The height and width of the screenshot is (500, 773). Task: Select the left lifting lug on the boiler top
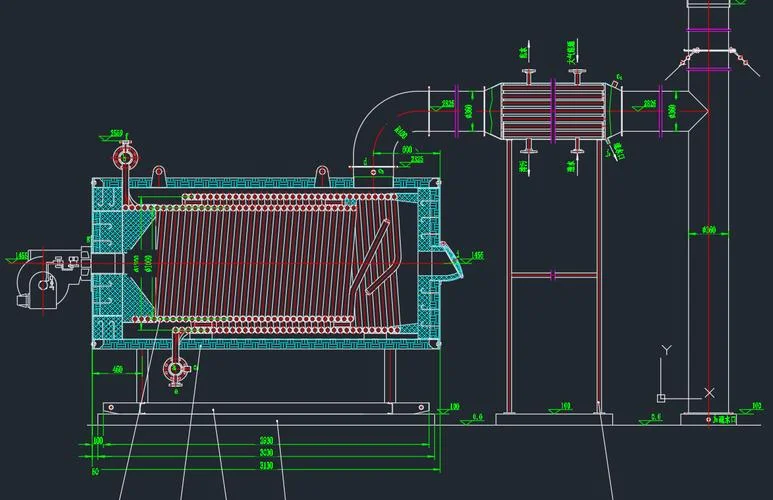point(158,176)
